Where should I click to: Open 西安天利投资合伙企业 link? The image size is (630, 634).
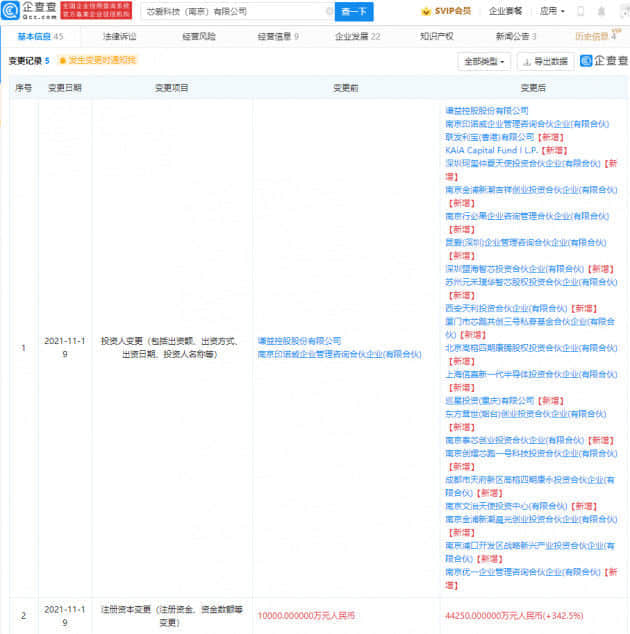[506, 309]
